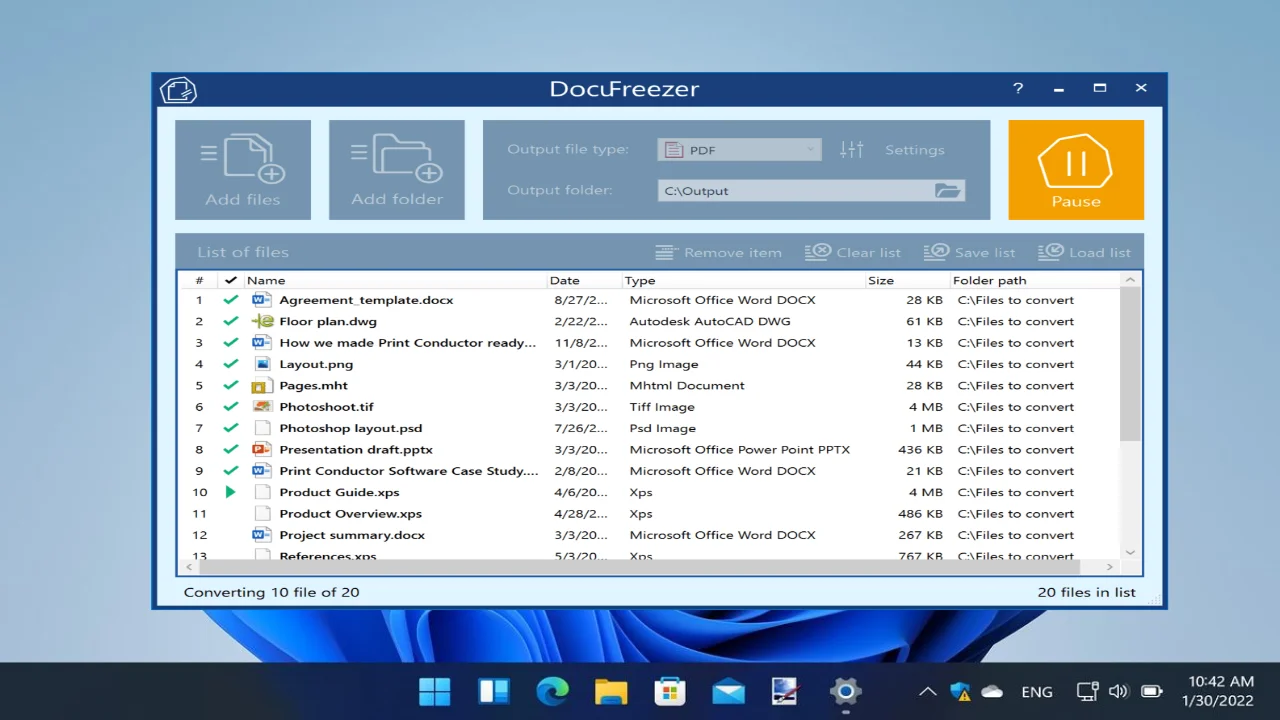Click the checkmark for Presentation draft.pptx
1280x720 pixels.
coord(231,449)
